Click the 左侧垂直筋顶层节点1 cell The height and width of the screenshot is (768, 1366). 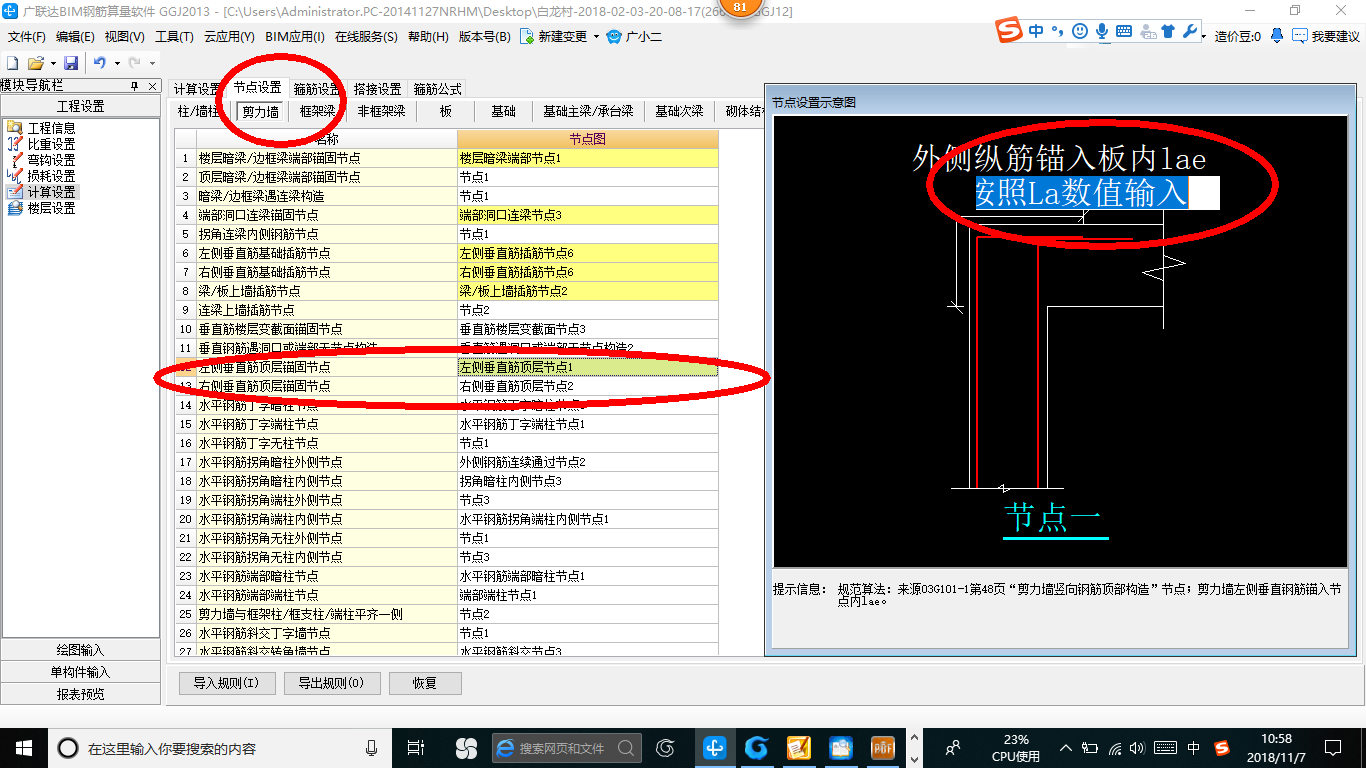(x=587, y=367)
